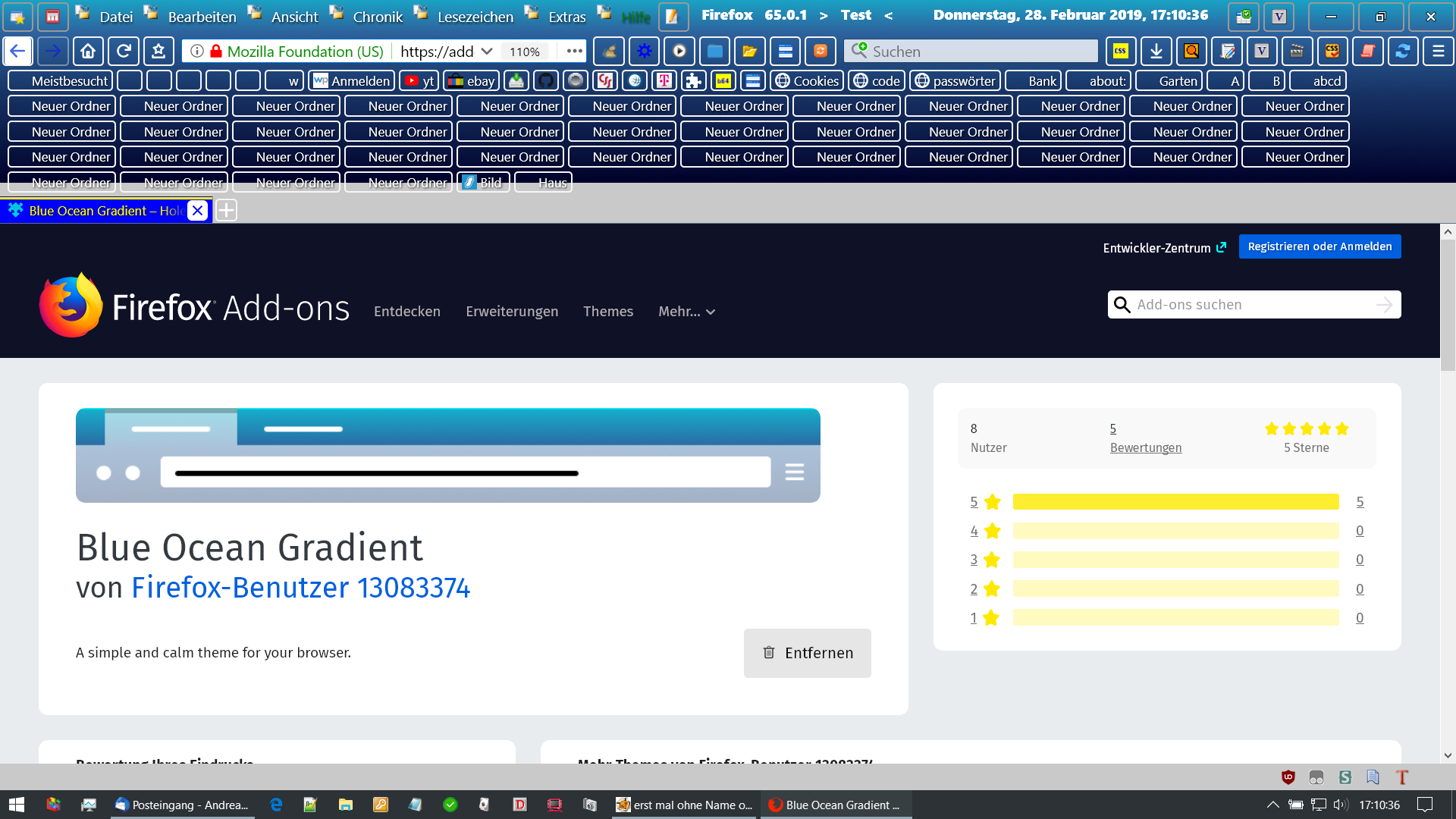
Task: Click the Home button in the toolbar
Action: point(88,52)
